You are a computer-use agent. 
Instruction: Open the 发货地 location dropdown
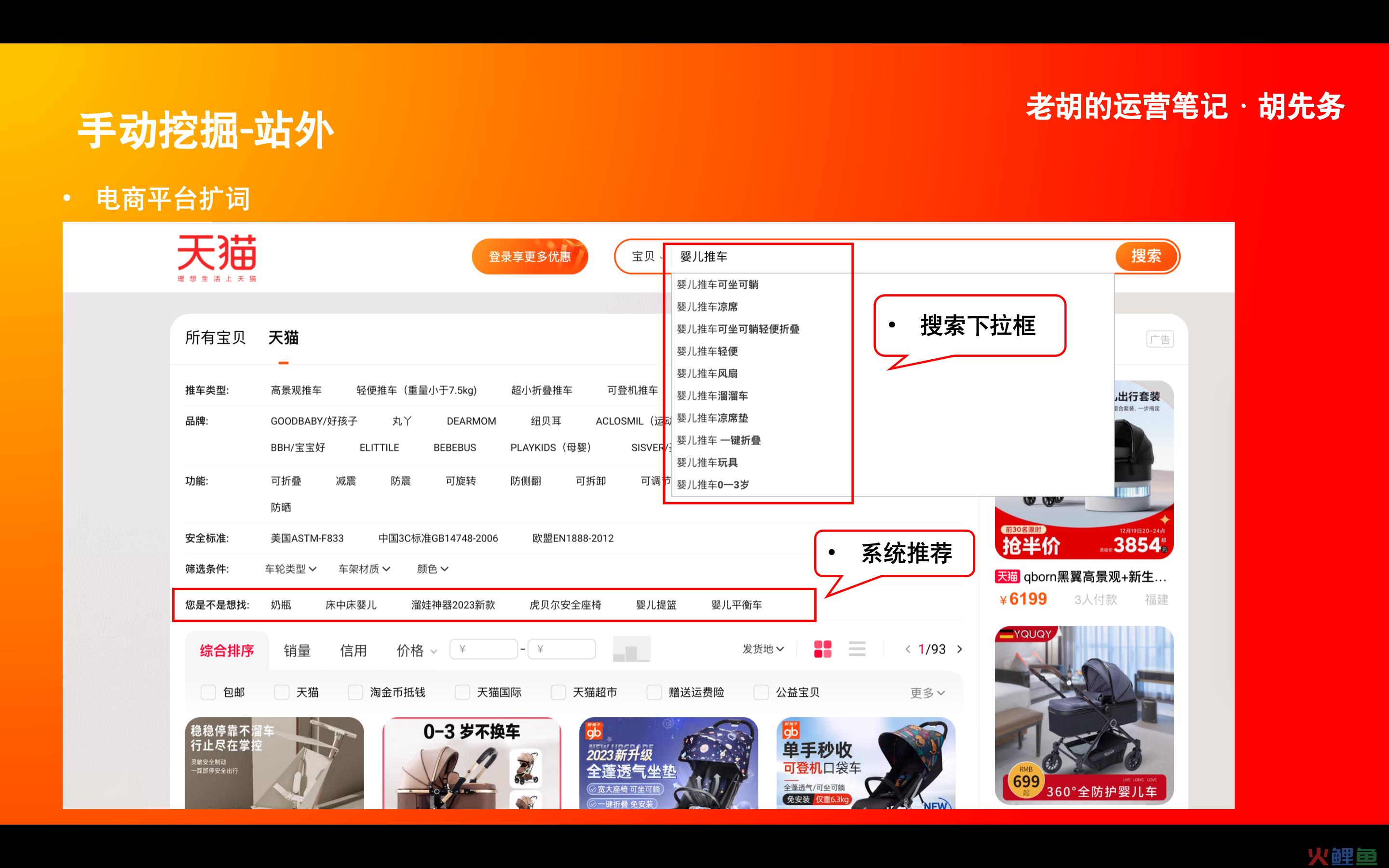pos(763,649)
